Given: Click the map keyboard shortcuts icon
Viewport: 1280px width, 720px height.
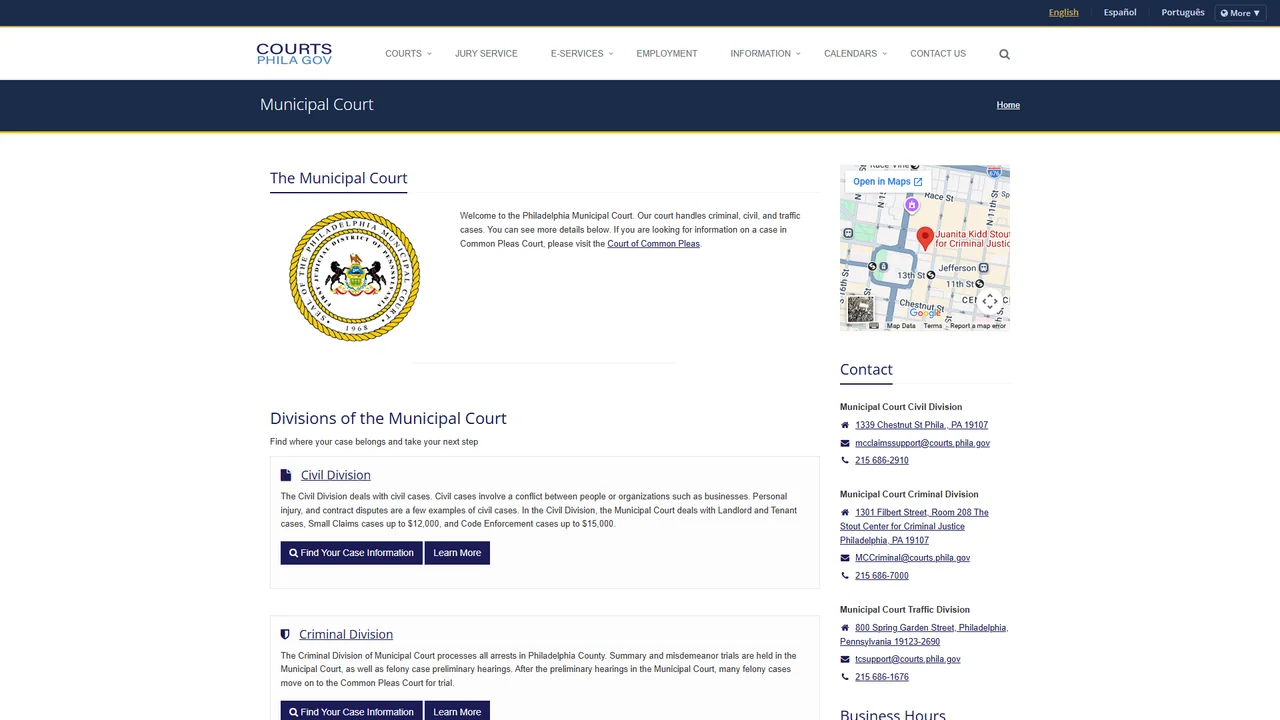Looking at the screenshot, I should (x=874, y=326).
